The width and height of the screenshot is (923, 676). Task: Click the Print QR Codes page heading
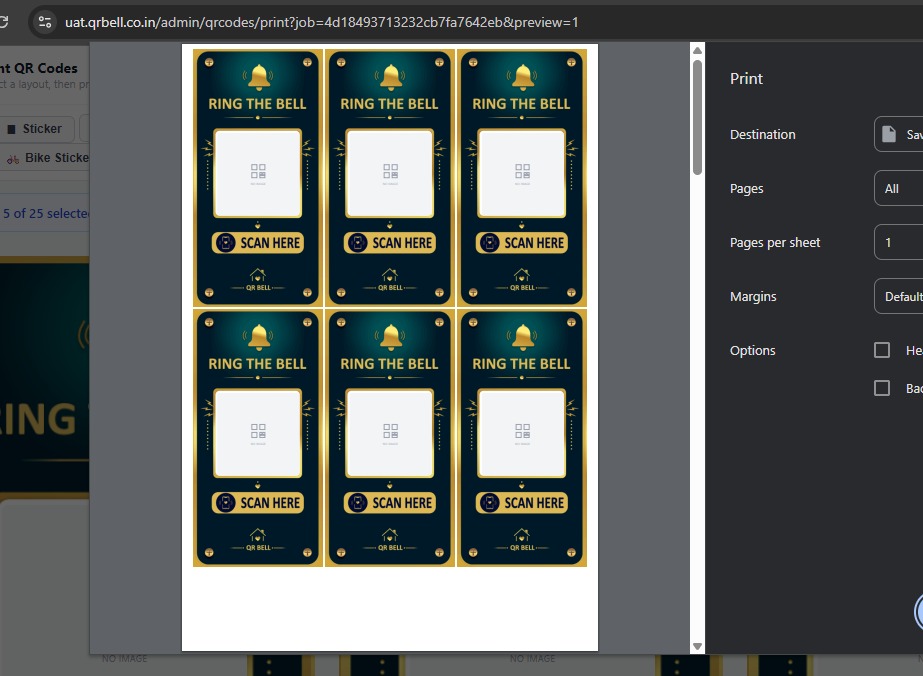[39, 68]
